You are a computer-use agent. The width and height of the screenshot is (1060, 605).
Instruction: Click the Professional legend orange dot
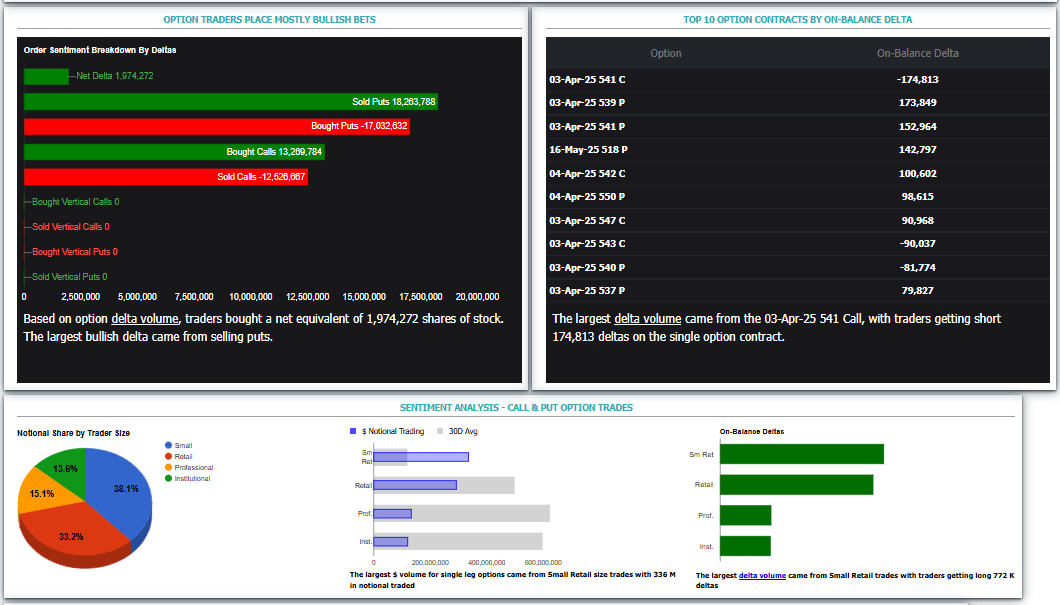(168, 467)
